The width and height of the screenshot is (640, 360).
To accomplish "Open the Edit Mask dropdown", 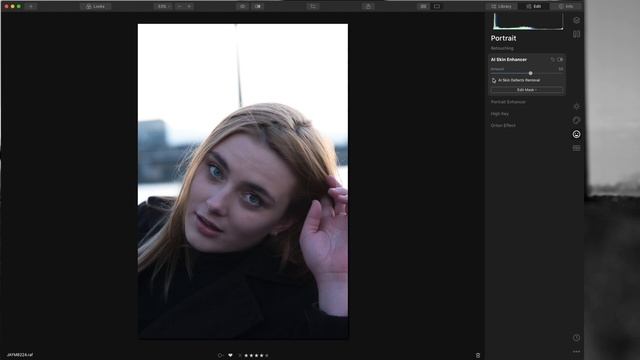I will (527, 90).
